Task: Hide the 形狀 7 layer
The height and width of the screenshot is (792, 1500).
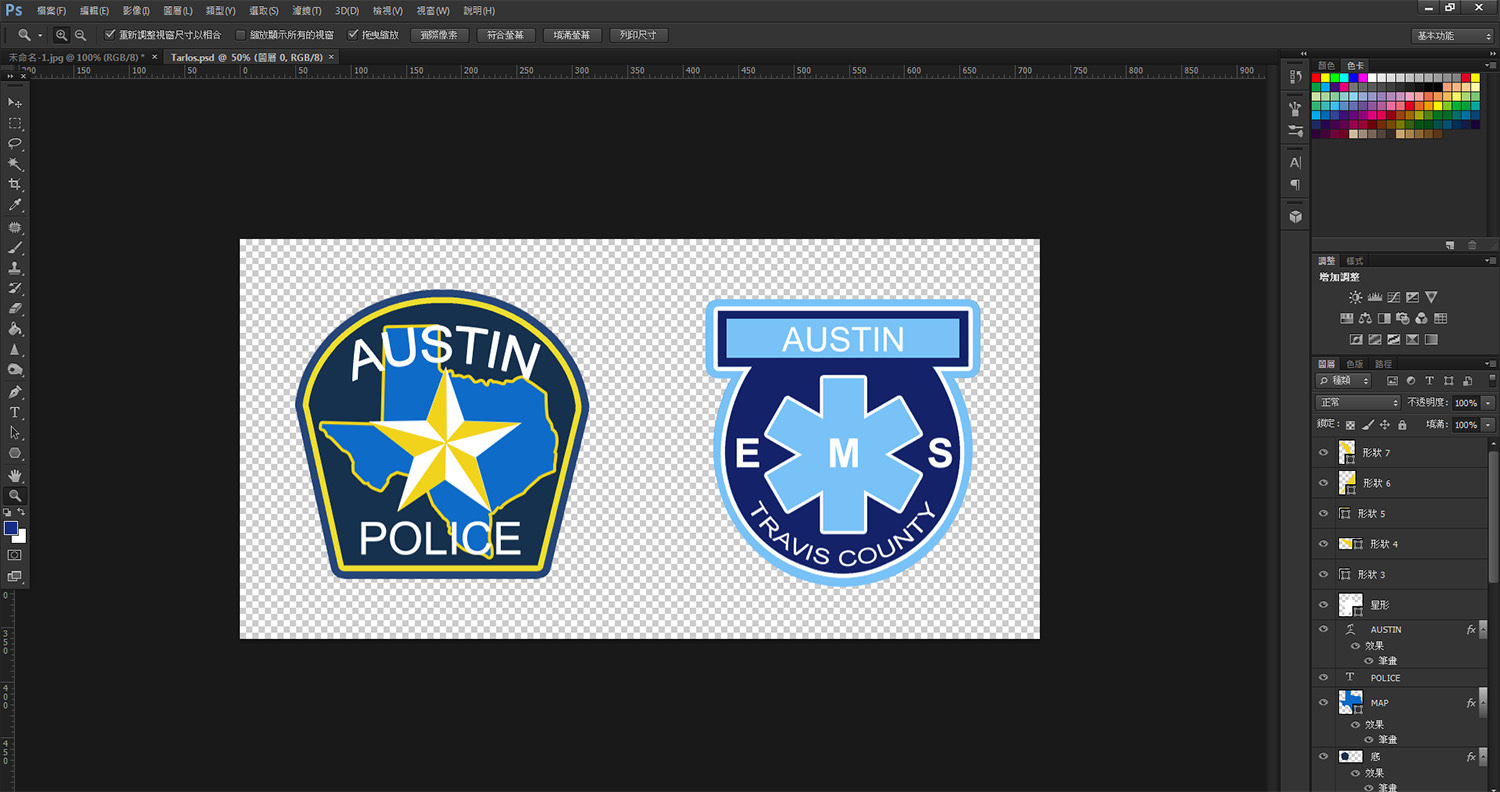Action: pos(1324,453)
